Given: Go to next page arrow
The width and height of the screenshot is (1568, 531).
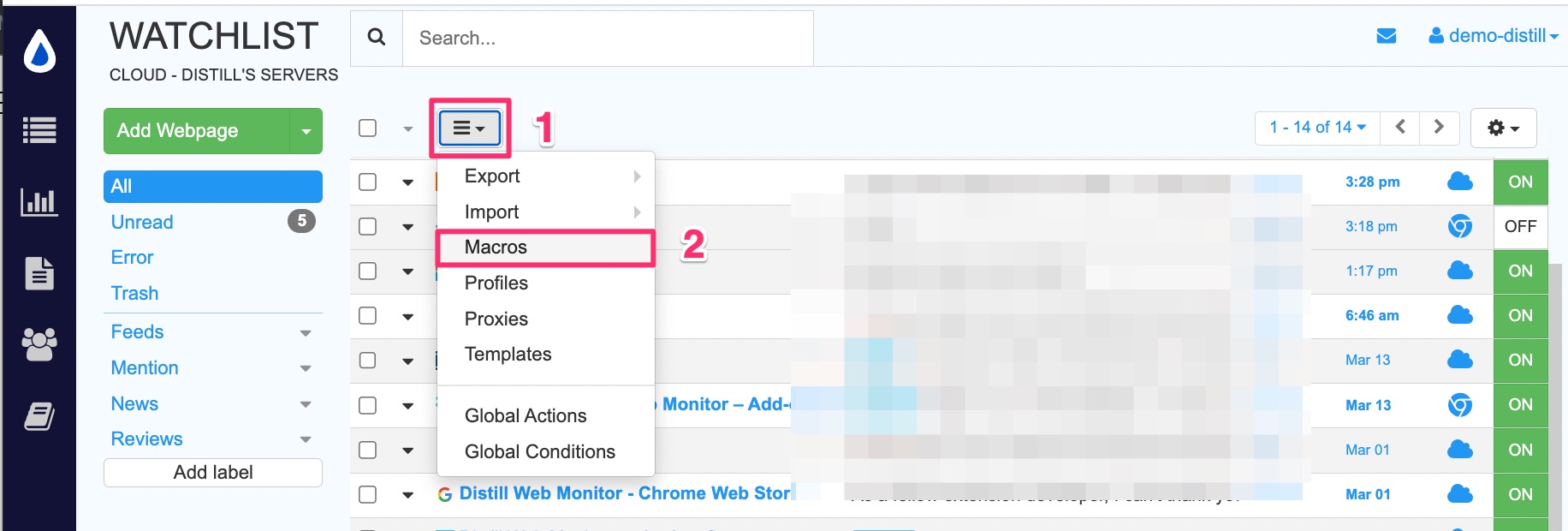Looking at the screenshot, I should (x=1439, y=127).
